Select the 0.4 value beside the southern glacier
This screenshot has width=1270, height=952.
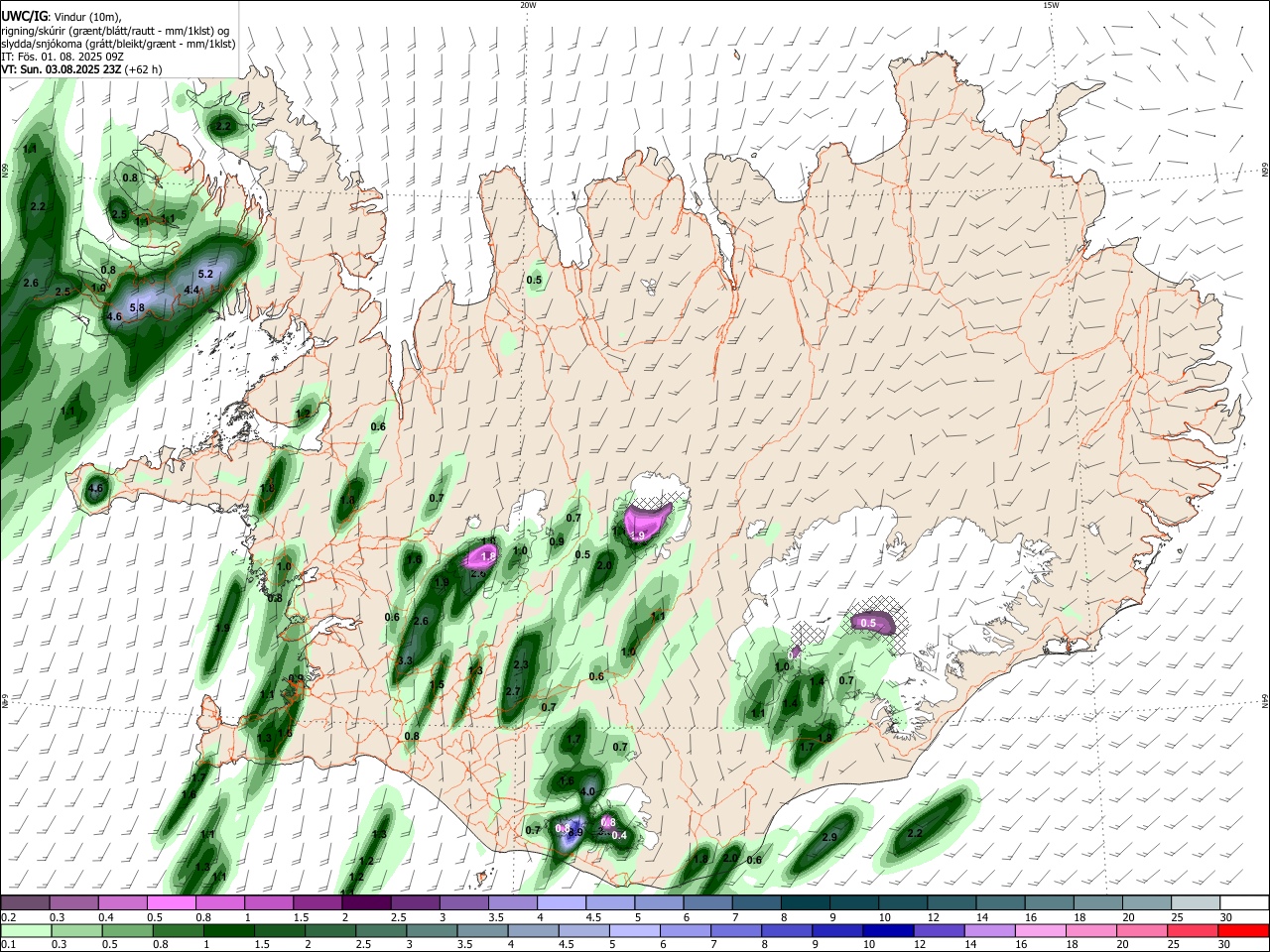pyautogui.click(x=619, y=836)
